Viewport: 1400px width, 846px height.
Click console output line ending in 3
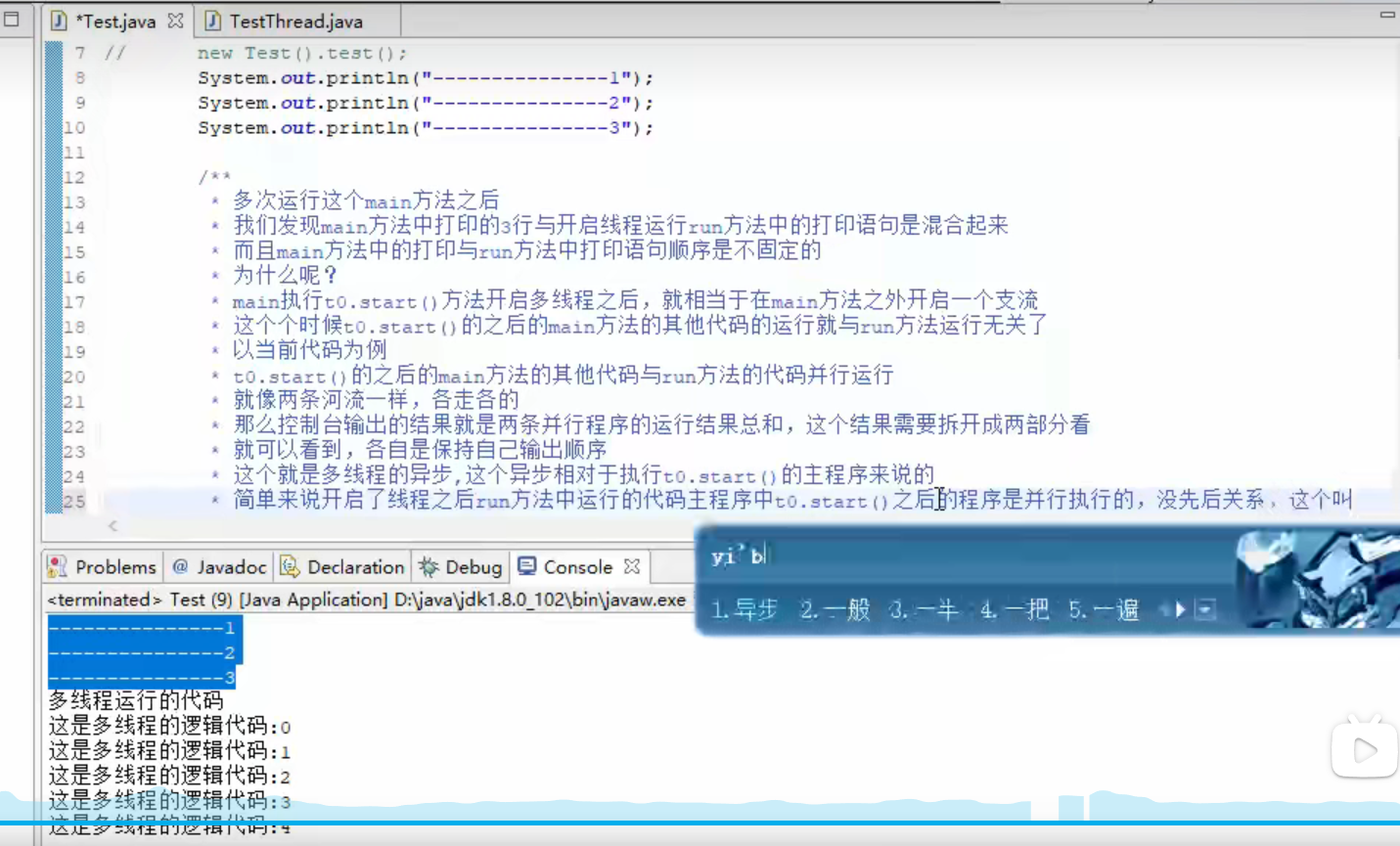point(143,678)
